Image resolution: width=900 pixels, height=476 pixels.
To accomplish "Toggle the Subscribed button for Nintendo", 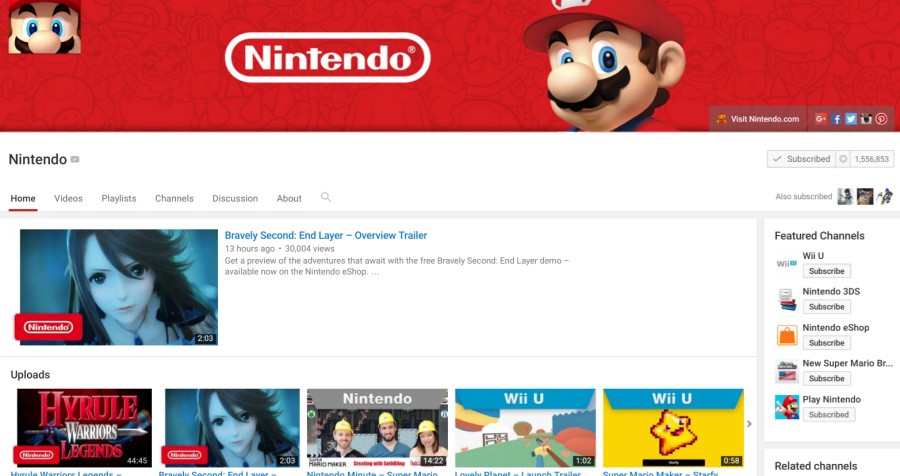I will click(802, 159).
